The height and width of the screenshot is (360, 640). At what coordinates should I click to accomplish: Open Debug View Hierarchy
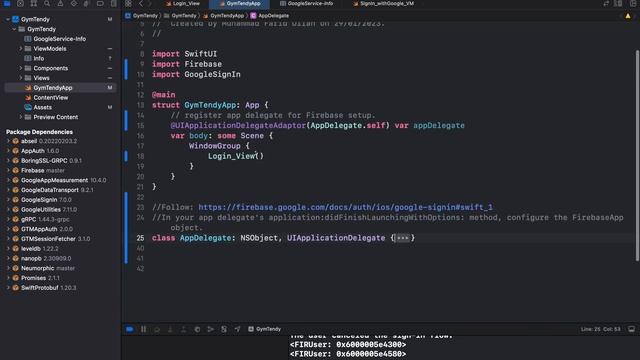coord(197,329)
